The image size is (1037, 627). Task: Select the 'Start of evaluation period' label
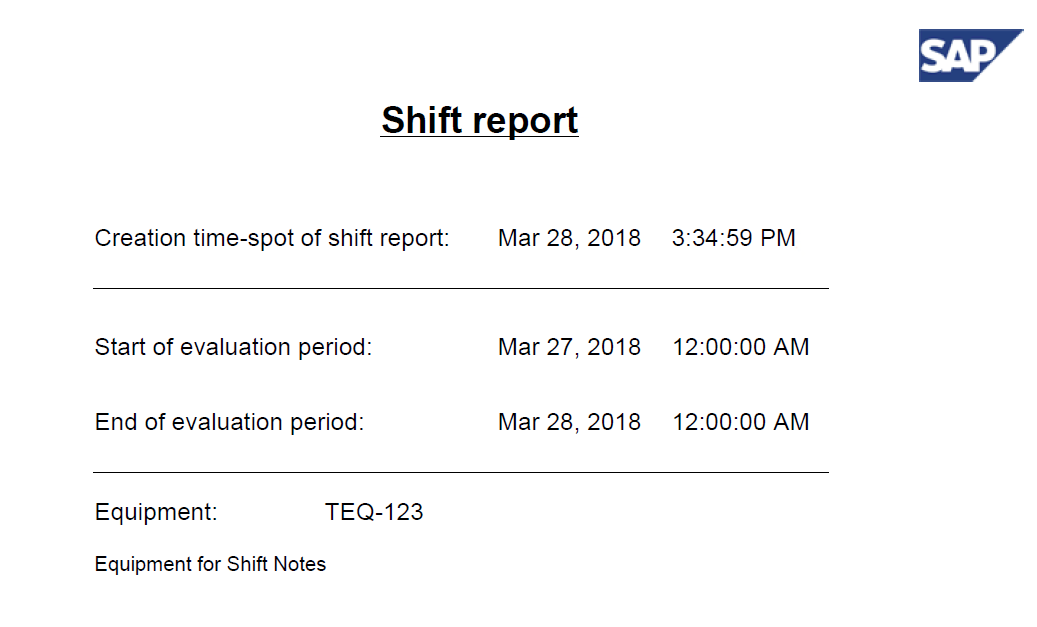233,348
